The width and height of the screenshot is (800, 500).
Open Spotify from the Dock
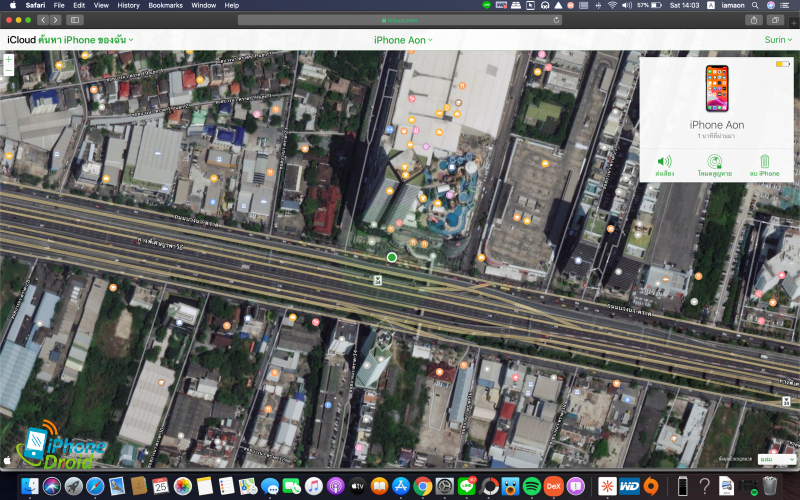click(532, 486)
